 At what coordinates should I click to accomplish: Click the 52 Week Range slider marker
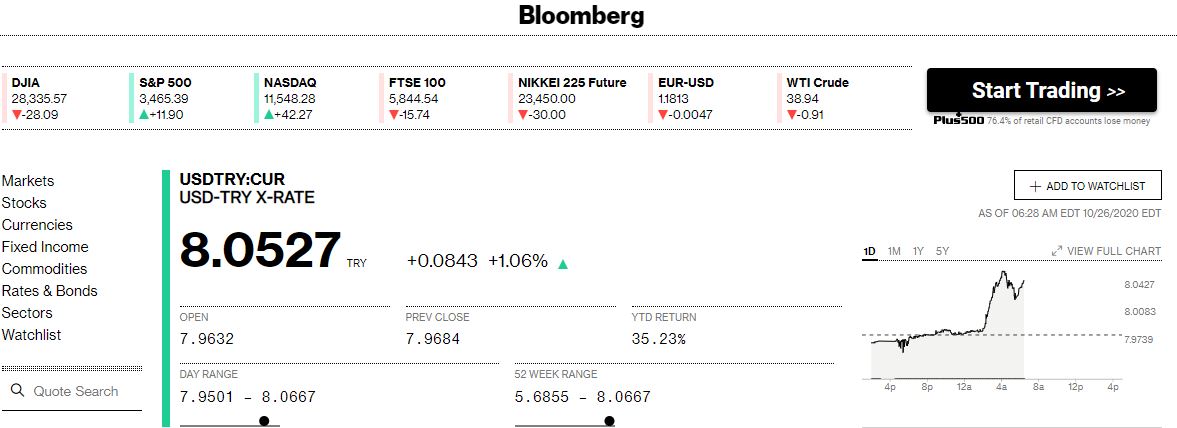click(610, 420)
